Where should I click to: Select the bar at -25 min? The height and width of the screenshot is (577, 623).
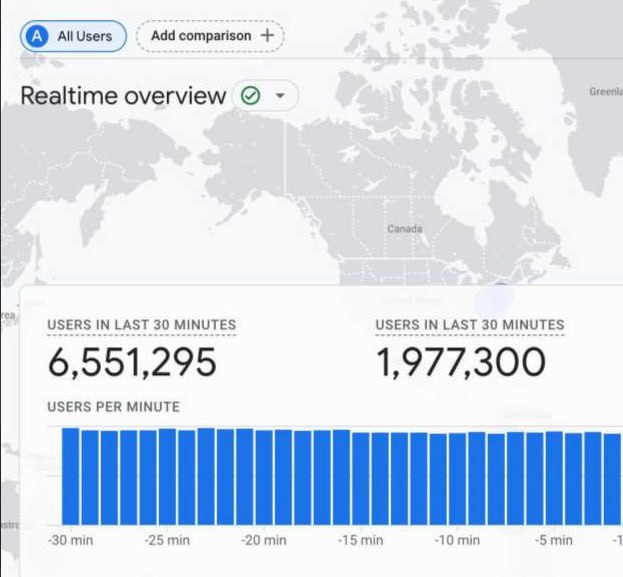[167, 476]
